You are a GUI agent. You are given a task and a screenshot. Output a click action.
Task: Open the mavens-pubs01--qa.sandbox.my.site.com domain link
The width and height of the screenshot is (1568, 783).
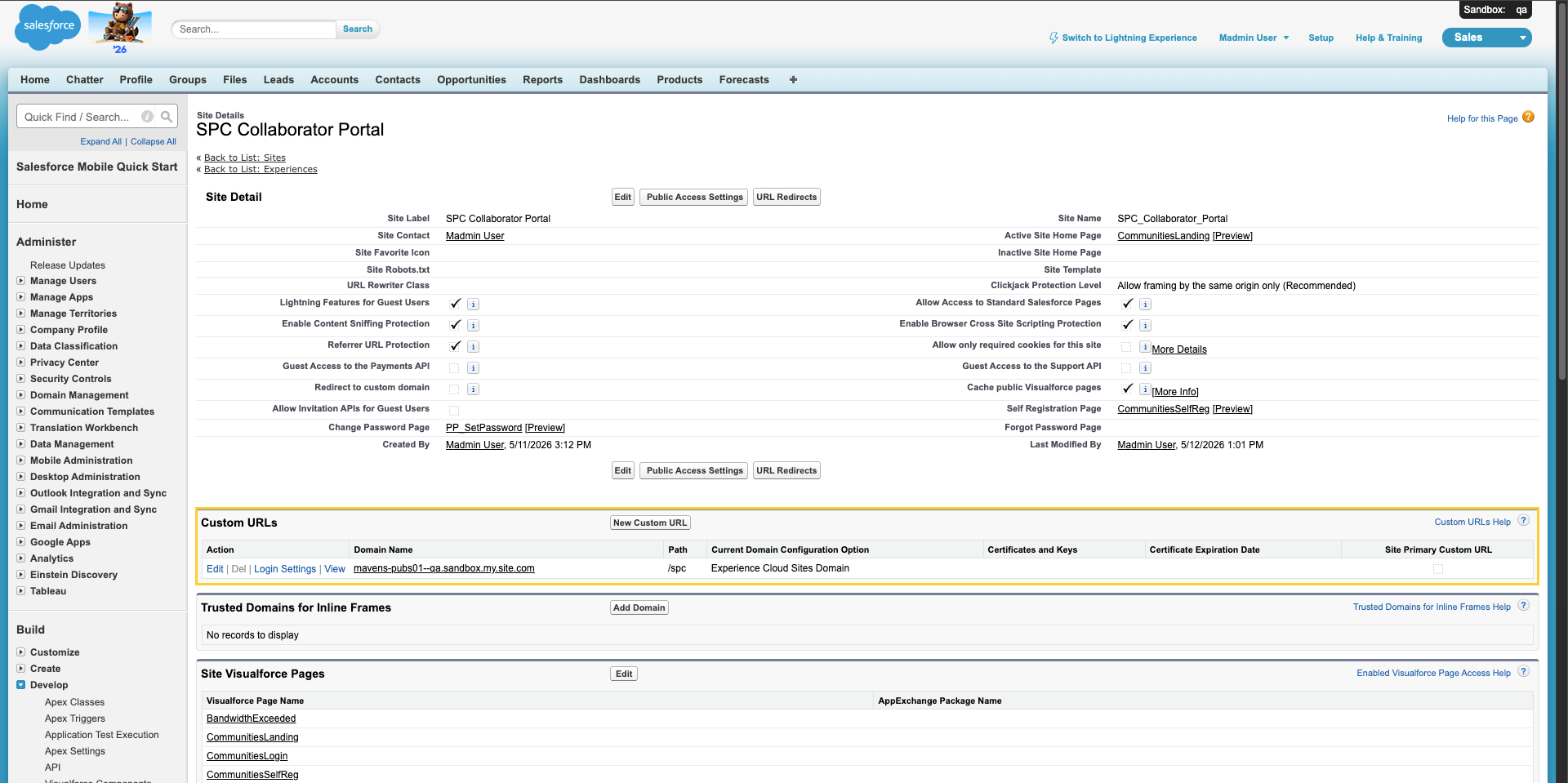click(x=444, y=568)
